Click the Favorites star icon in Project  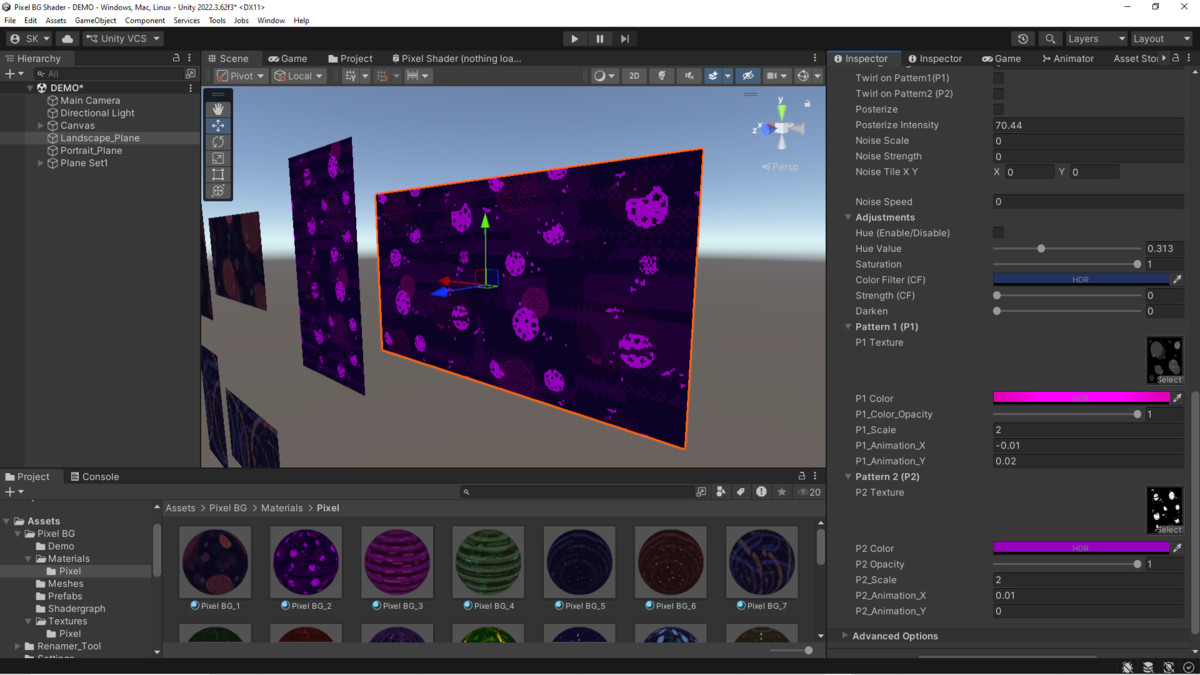(781, 492)
